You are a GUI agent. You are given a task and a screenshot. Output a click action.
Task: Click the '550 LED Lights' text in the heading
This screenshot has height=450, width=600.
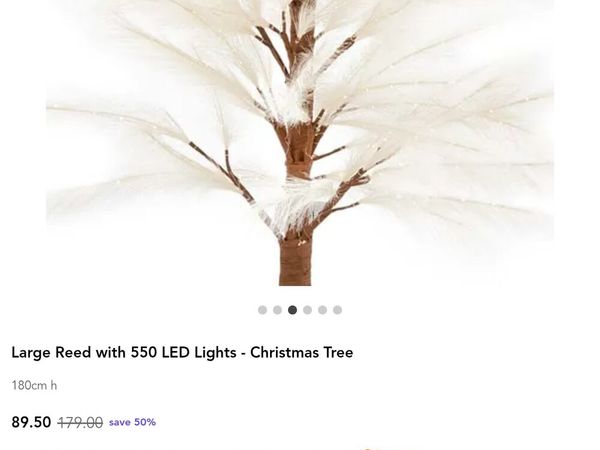(183, 352)
